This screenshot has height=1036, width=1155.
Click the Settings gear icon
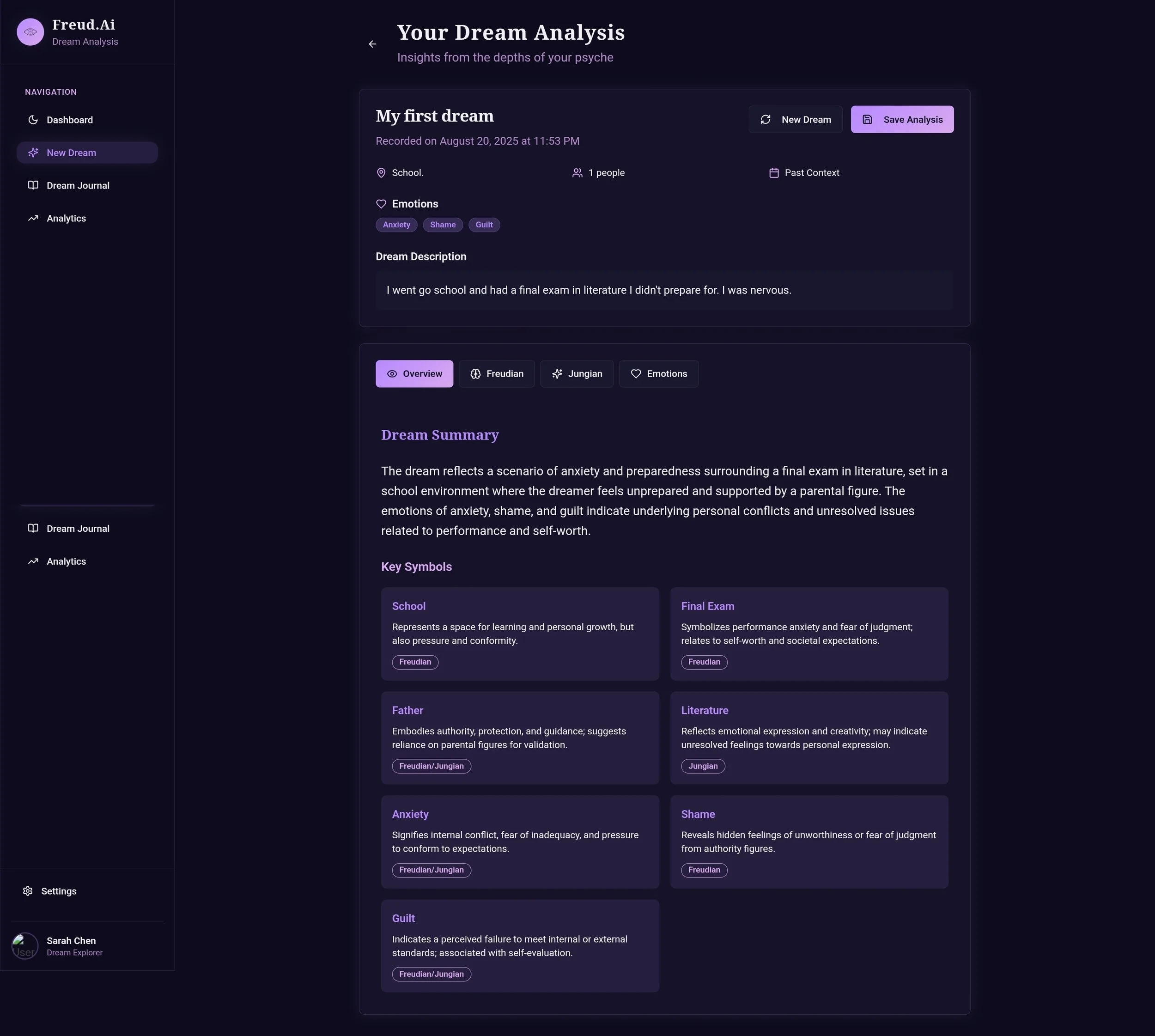(x=27, y=891)
